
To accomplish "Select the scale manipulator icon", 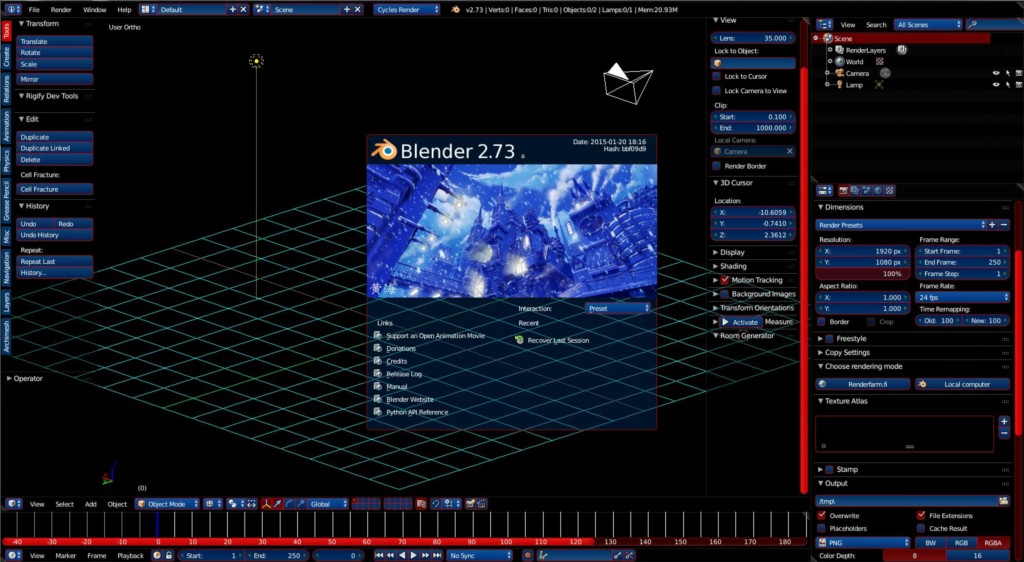I will coord(300,504).
